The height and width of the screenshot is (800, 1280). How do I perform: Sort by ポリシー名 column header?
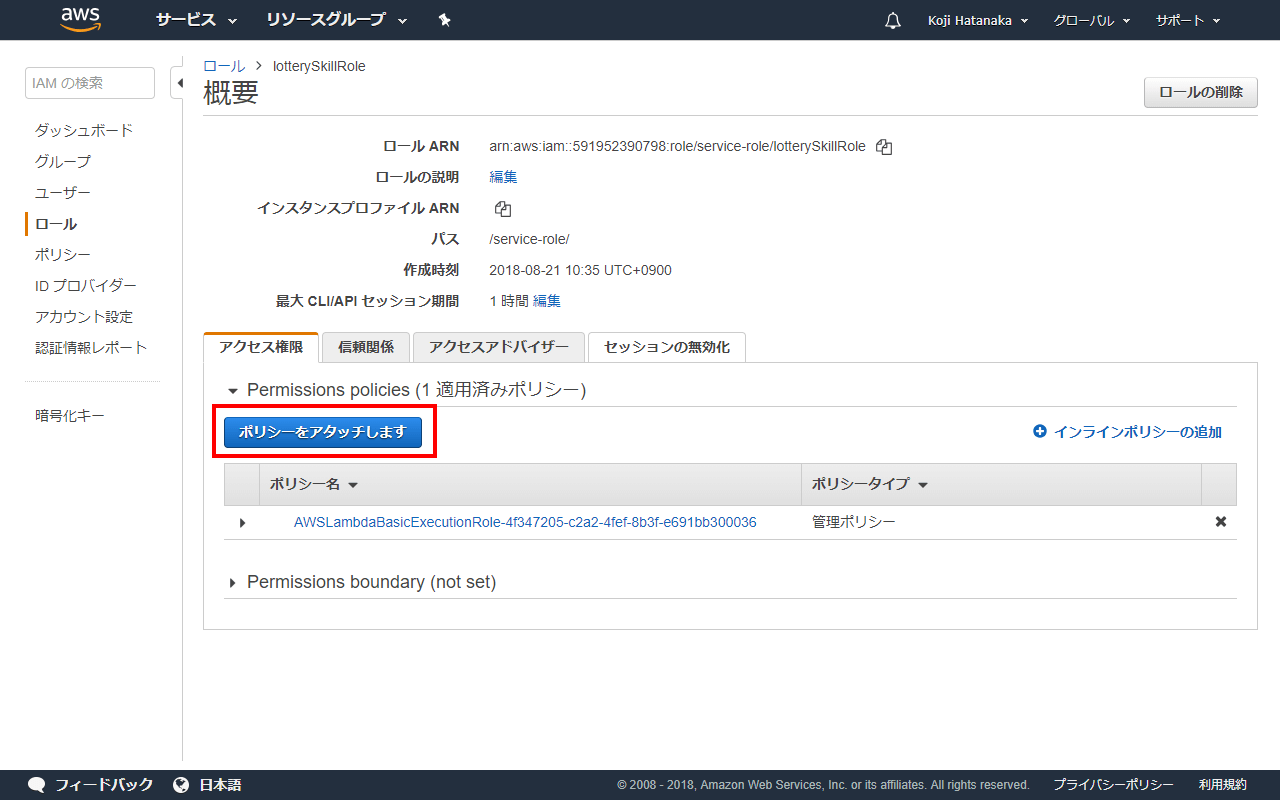[x=314, y=484]
